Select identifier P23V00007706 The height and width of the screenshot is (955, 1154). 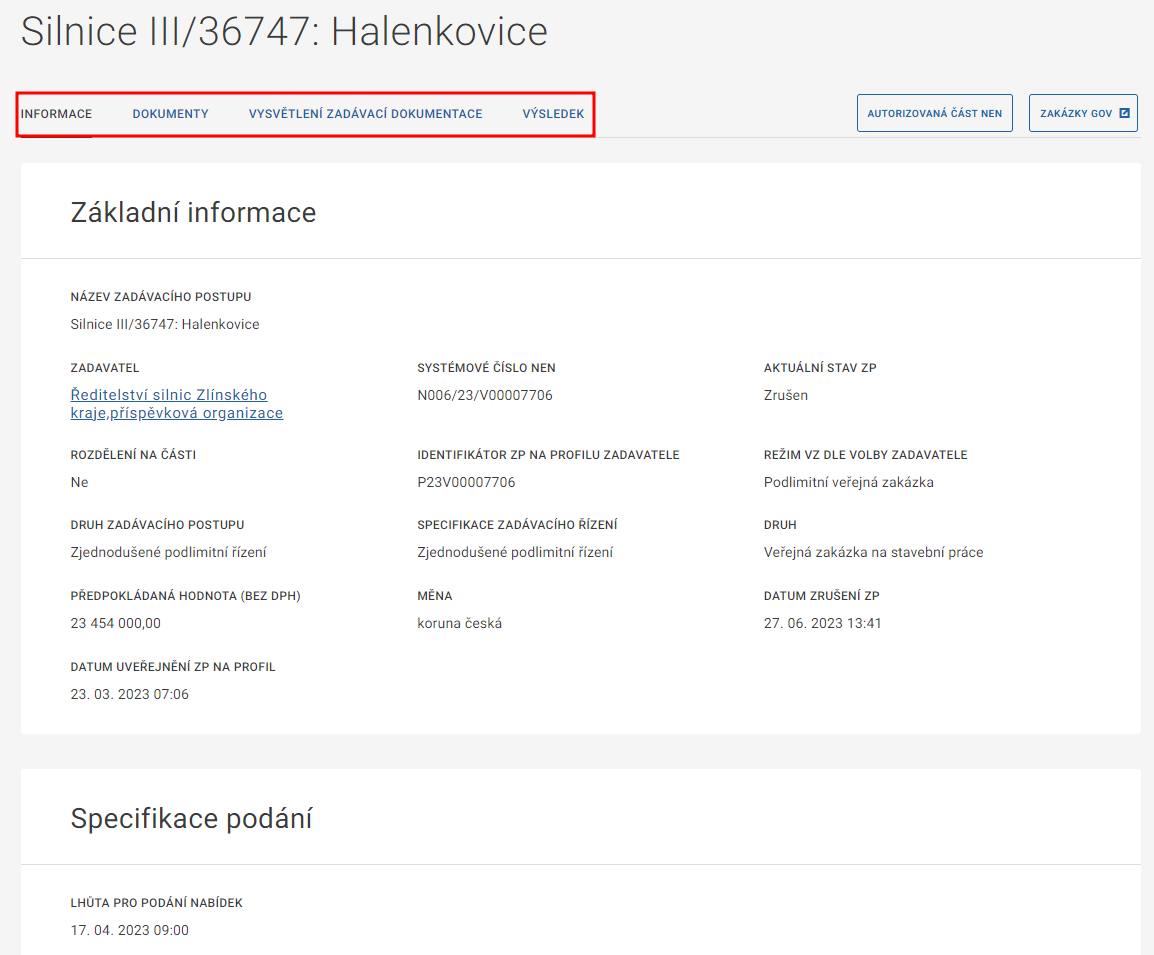[x=466, y=482]
